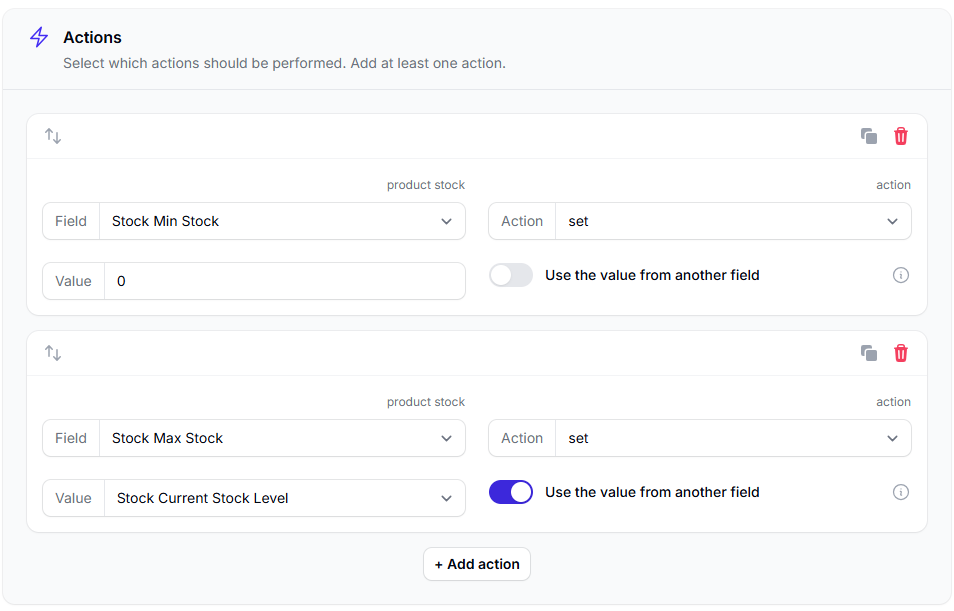
Task: Disable 'Use the value from another field' for Max Stock
Action: pyautogui.click(x=510, y=492)
